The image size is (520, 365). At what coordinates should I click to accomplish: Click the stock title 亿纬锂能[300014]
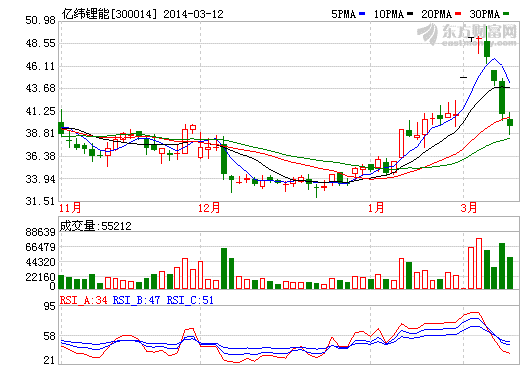[x=109, y=14]
